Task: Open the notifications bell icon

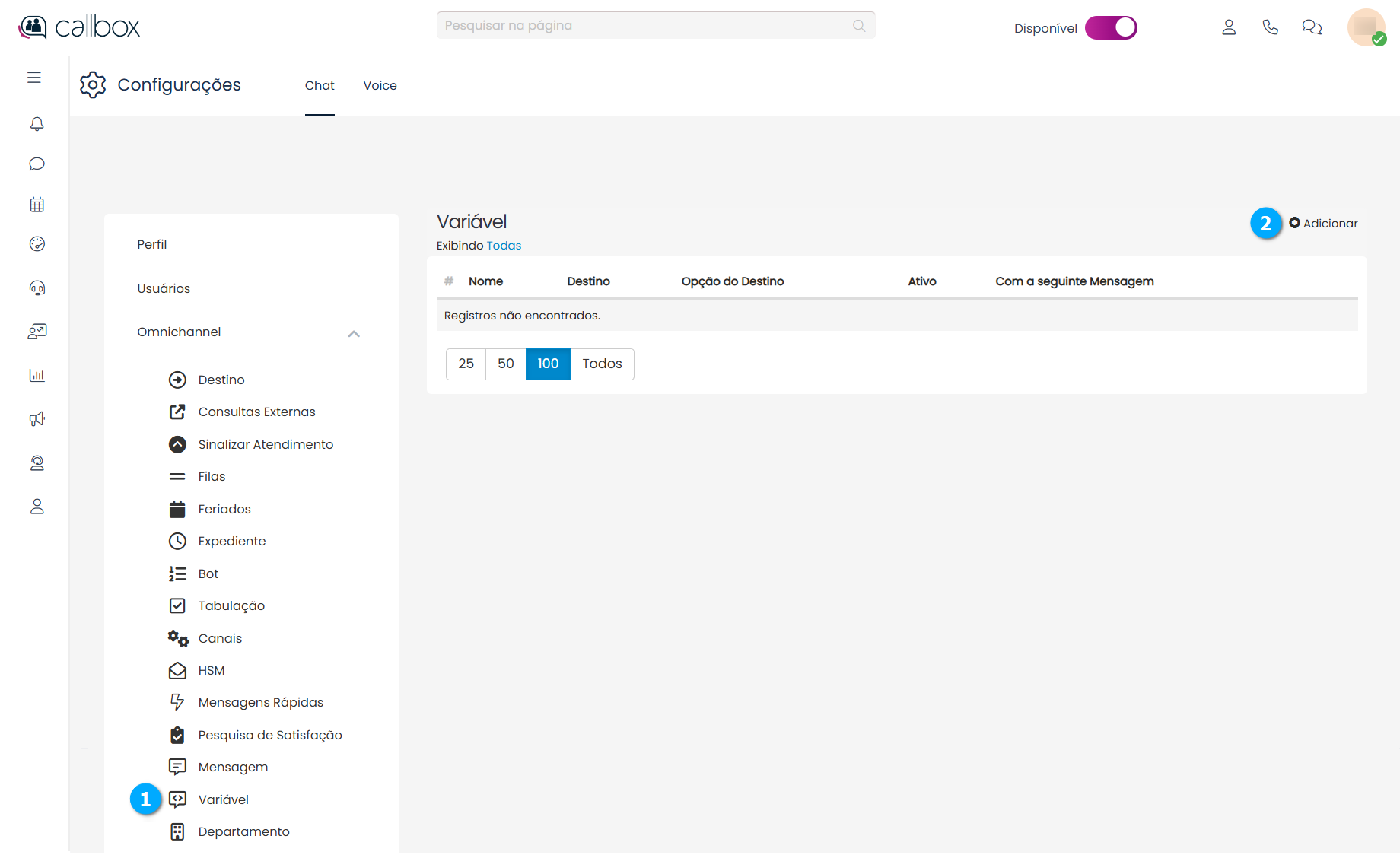Action: pos(37,123)
